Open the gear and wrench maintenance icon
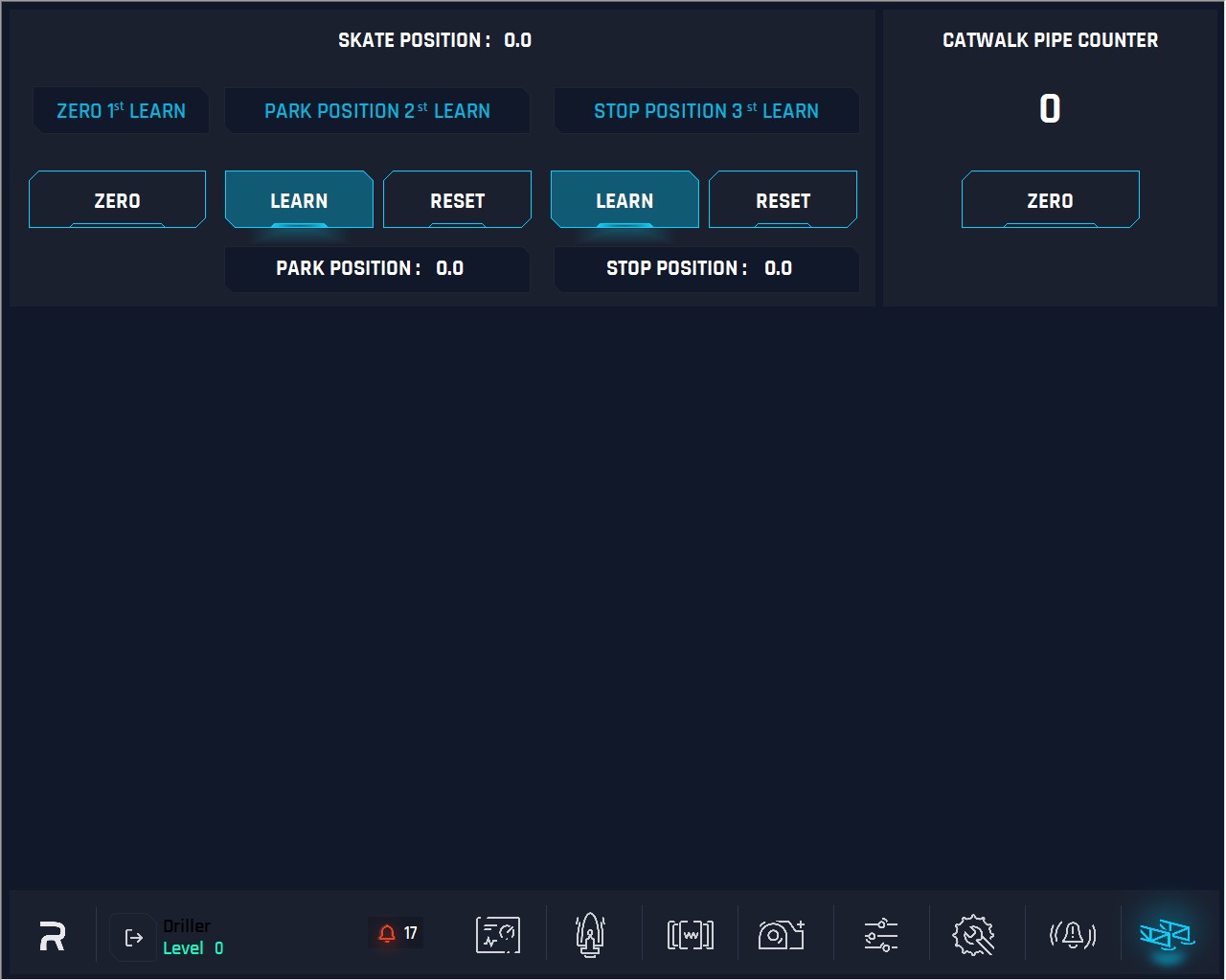This screenshot has height=980, width=1226. pyautogui.click(x=973, y=935)
